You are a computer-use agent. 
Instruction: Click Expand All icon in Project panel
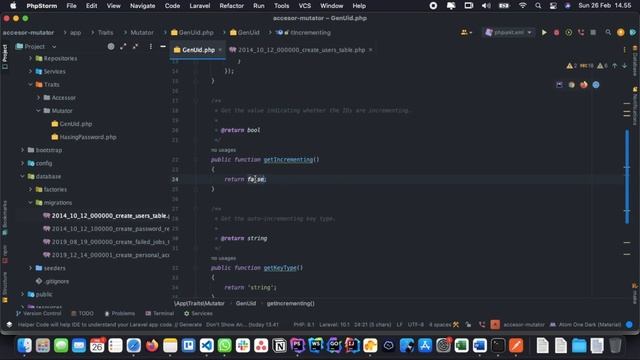point(123,47)
